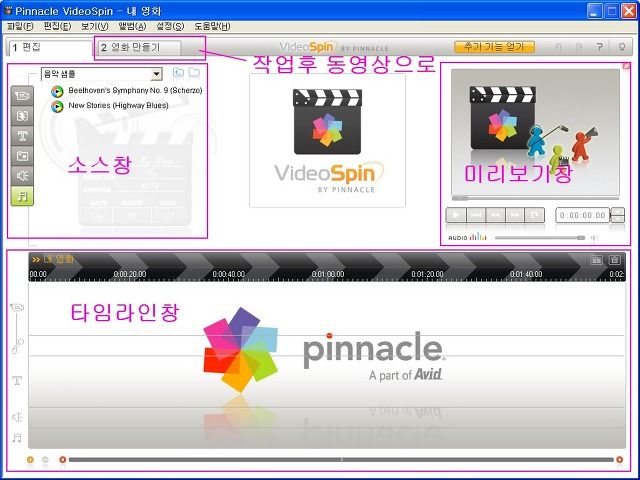Click the AUDIO level meter bars
The width and height of the screenshot is (640, 480).
point(478,237)
